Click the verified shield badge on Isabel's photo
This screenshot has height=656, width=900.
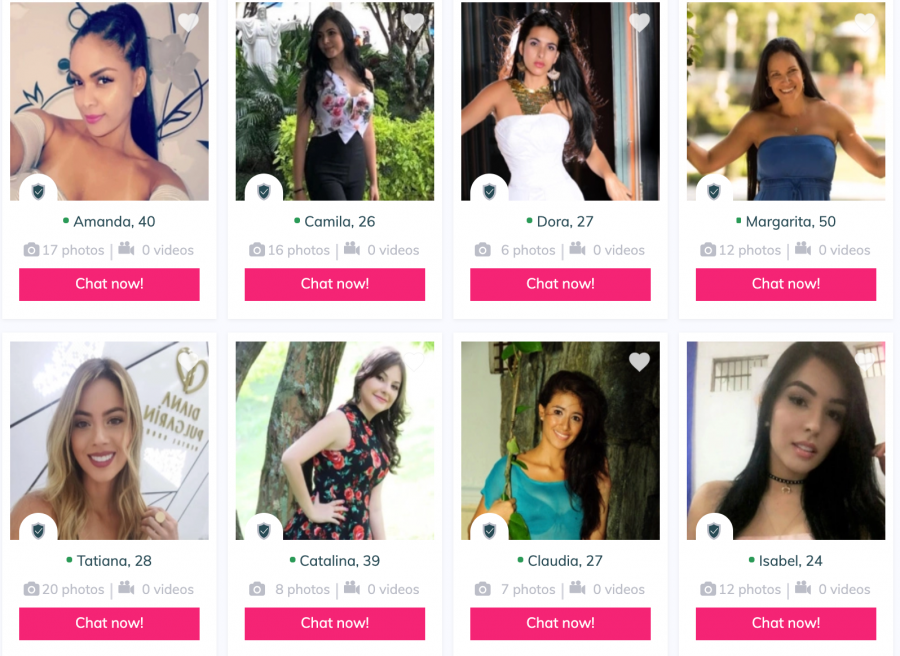714,530
